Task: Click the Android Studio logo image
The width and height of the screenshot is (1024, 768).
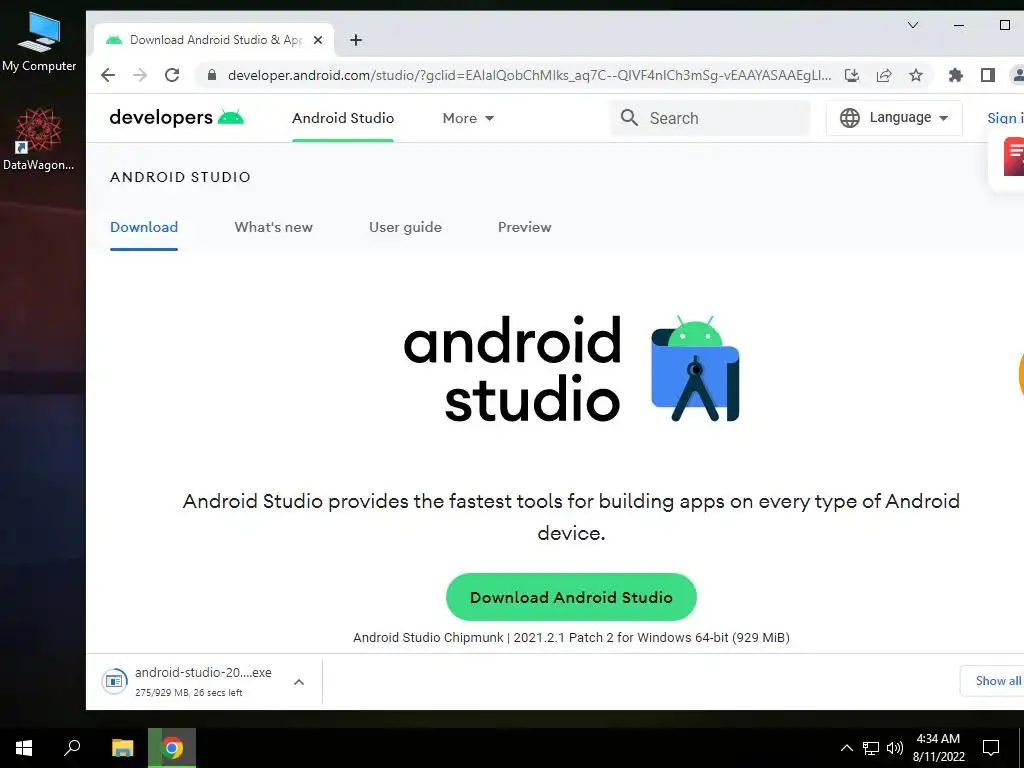Action: 571,369
